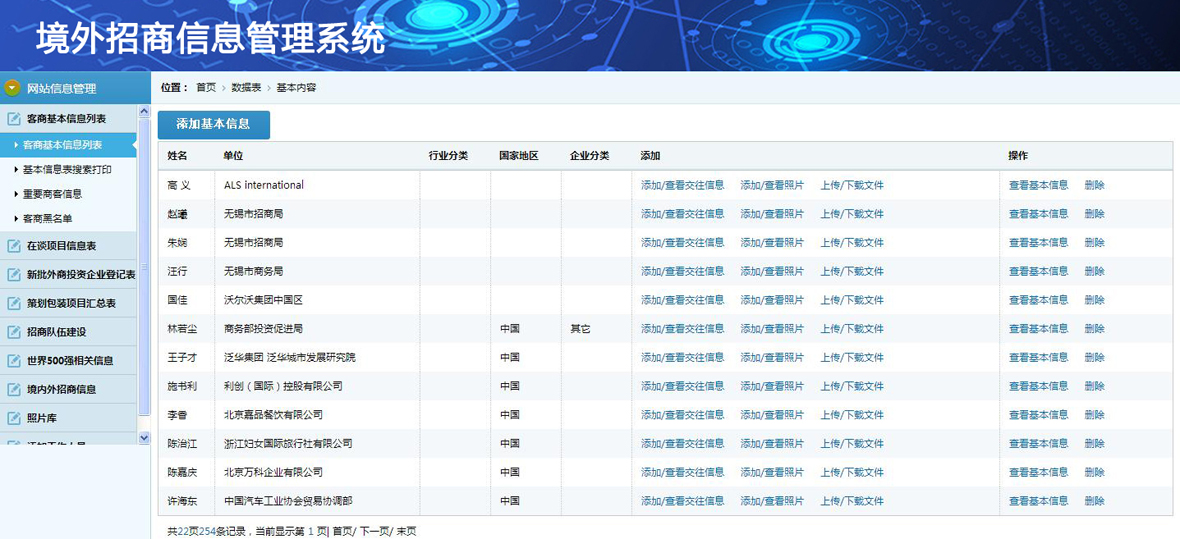Click the edit icon beside 照片库
Screen dimensions: 1180x539
14,418
